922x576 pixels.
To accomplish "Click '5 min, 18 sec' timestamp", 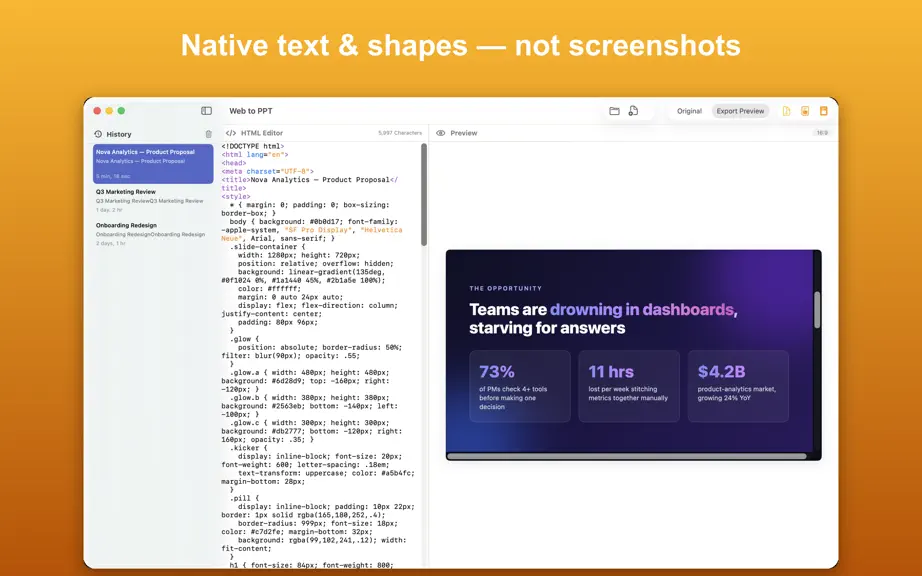I will click(x=113, y=176).
